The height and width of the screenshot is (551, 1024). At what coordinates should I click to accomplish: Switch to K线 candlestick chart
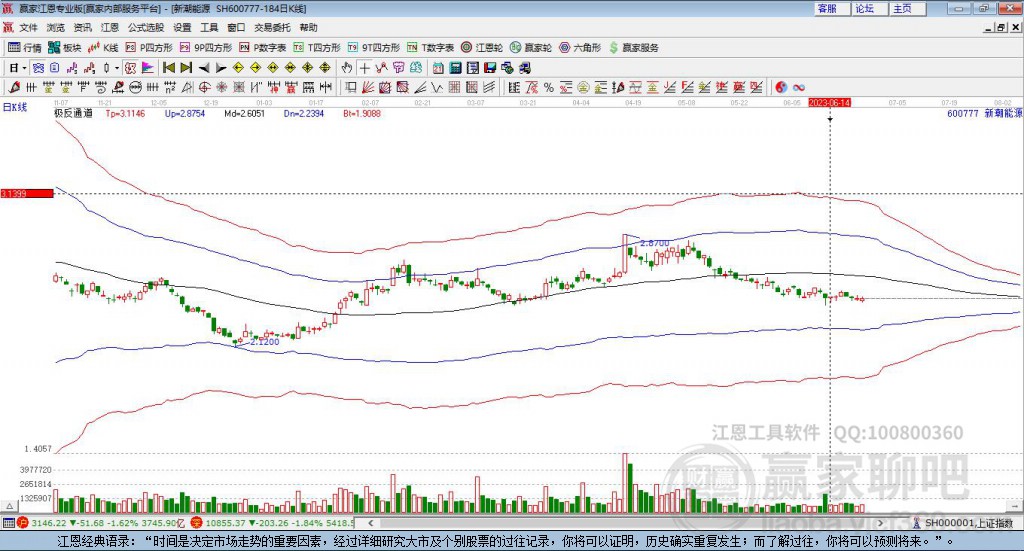[x=104, y=47]
